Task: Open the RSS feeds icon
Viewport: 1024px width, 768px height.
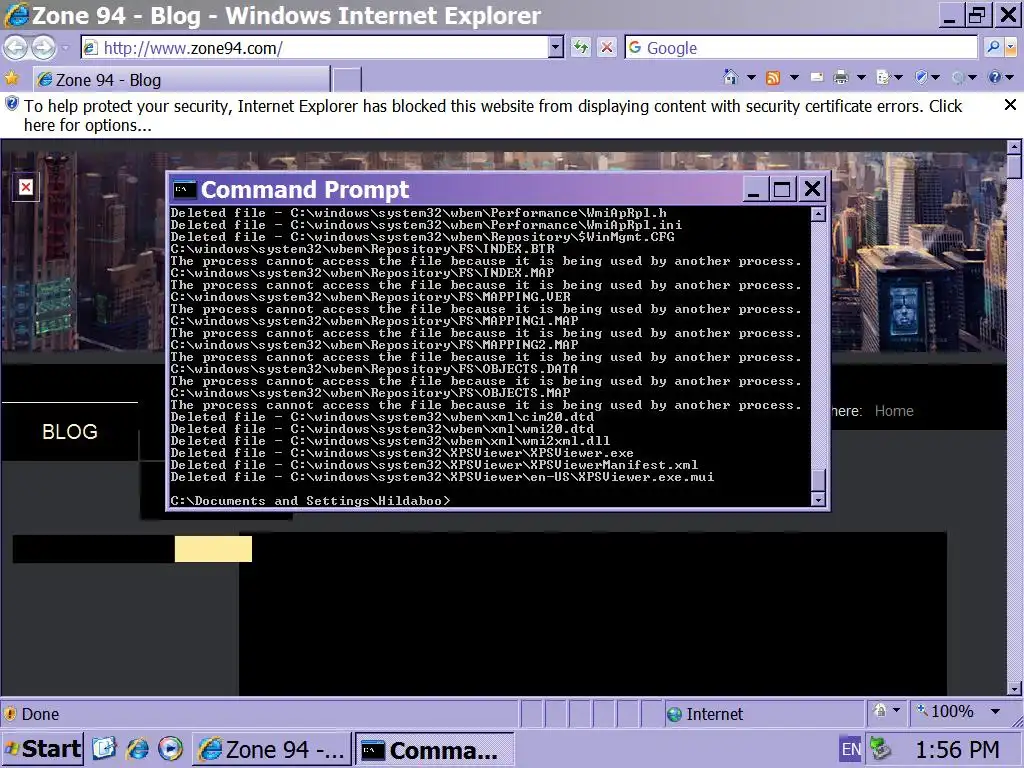Action: coord(773,78)
